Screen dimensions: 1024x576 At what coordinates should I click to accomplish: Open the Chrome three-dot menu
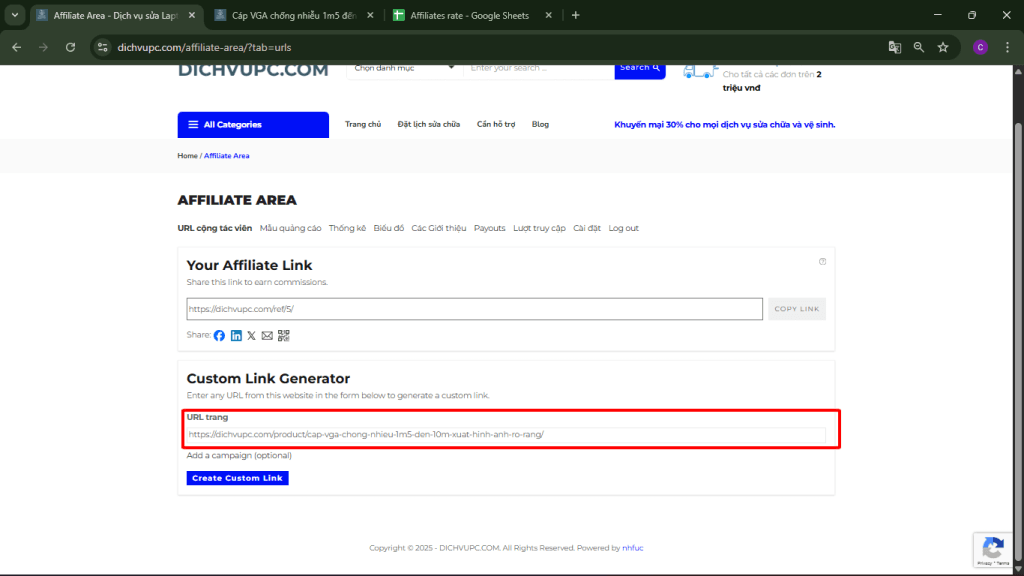click(x=1007, y=47)
